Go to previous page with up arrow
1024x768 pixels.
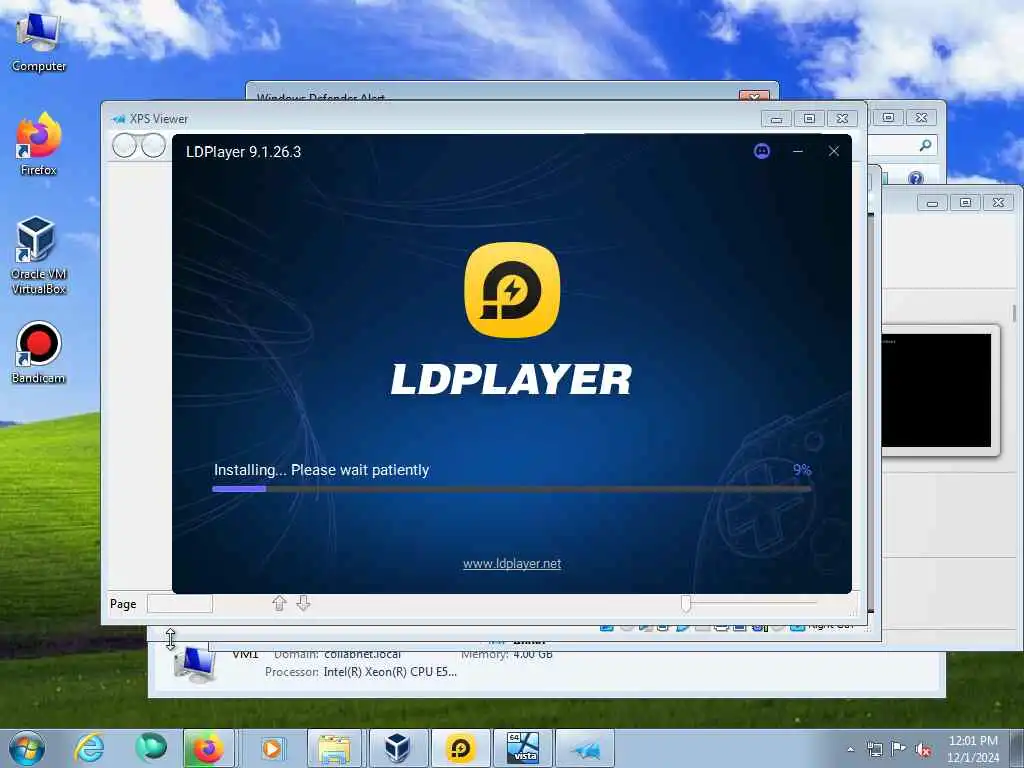[280, 603]
